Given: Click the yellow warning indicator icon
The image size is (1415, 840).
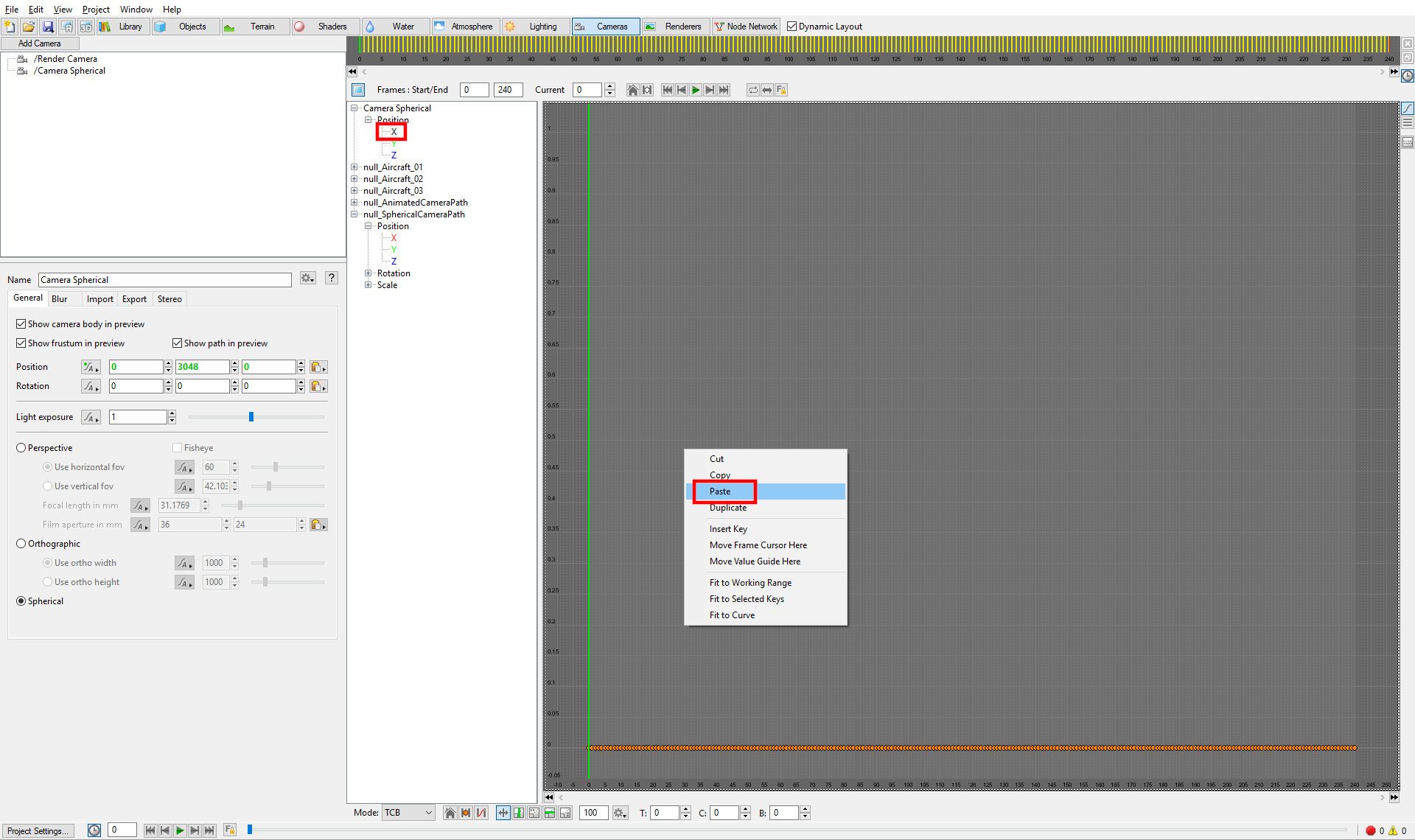Looking at the screenshot, I should tap(1392, 830).
